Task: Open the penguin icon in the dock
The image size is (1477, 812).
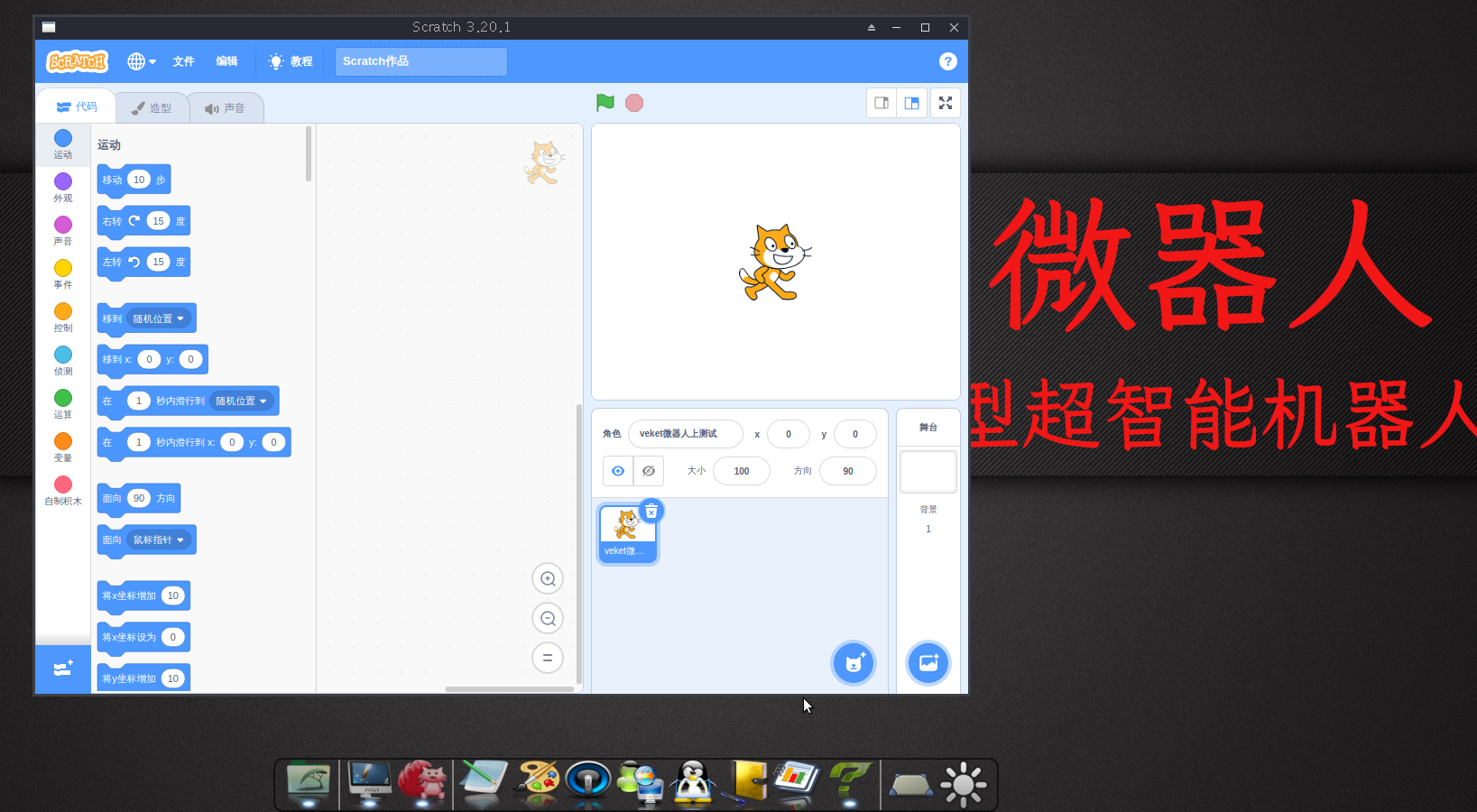Action: click(x=693, y=783)
